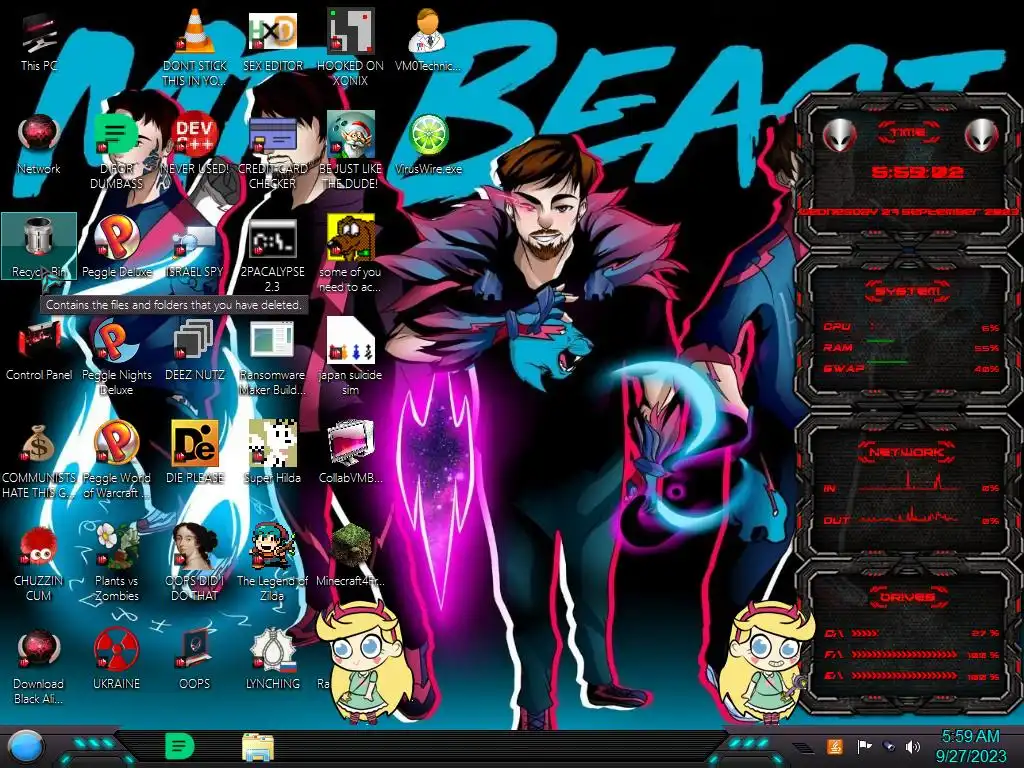Click the SYSTEM widget header
The width and height of the screenshot is (1024, 768).
pyautogui.click(x=908, y=291)
